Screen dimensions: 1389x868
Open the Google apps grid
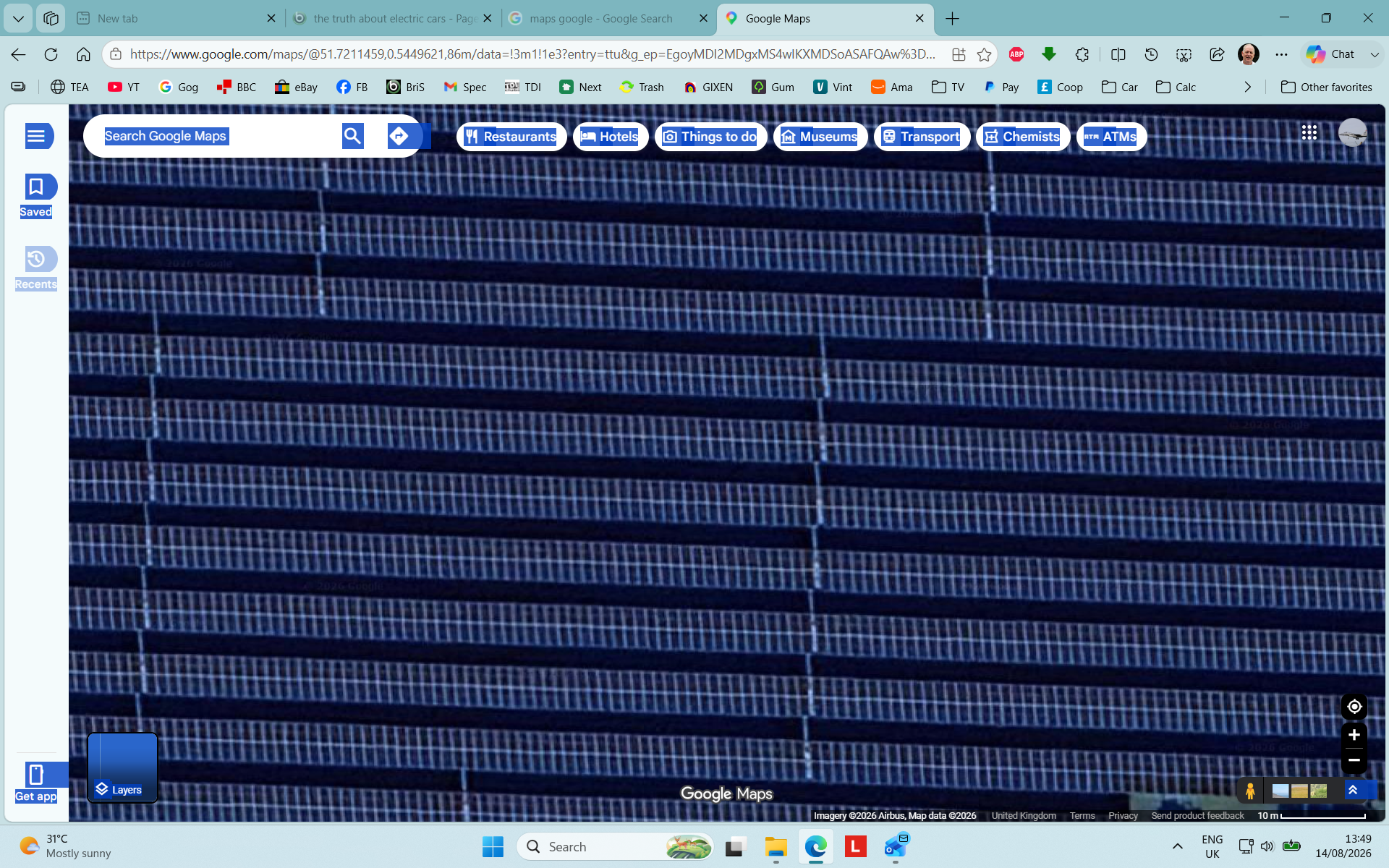click(x=1309, y=132)
